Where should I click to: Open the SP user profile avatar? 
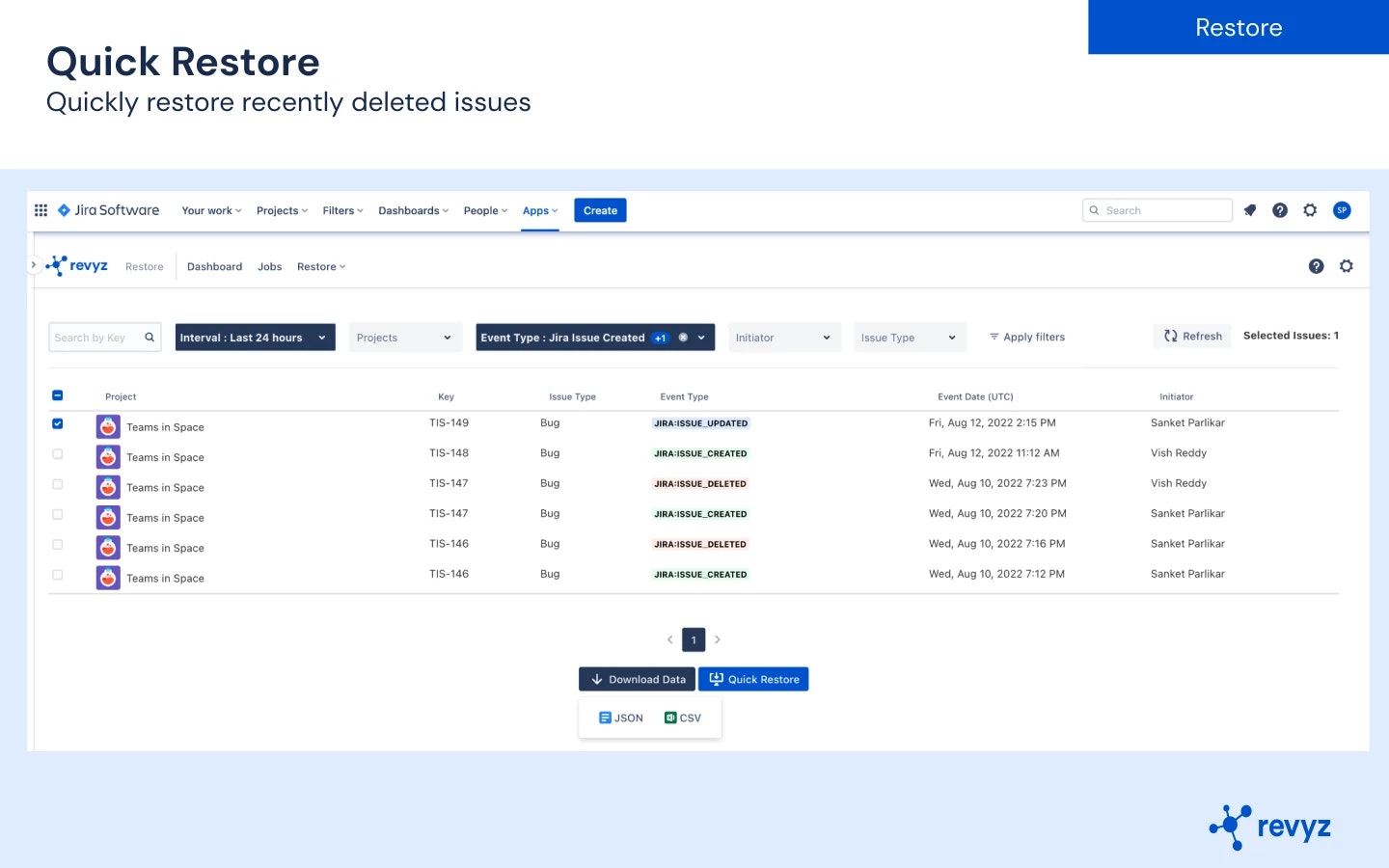[x=1342, y=210]
